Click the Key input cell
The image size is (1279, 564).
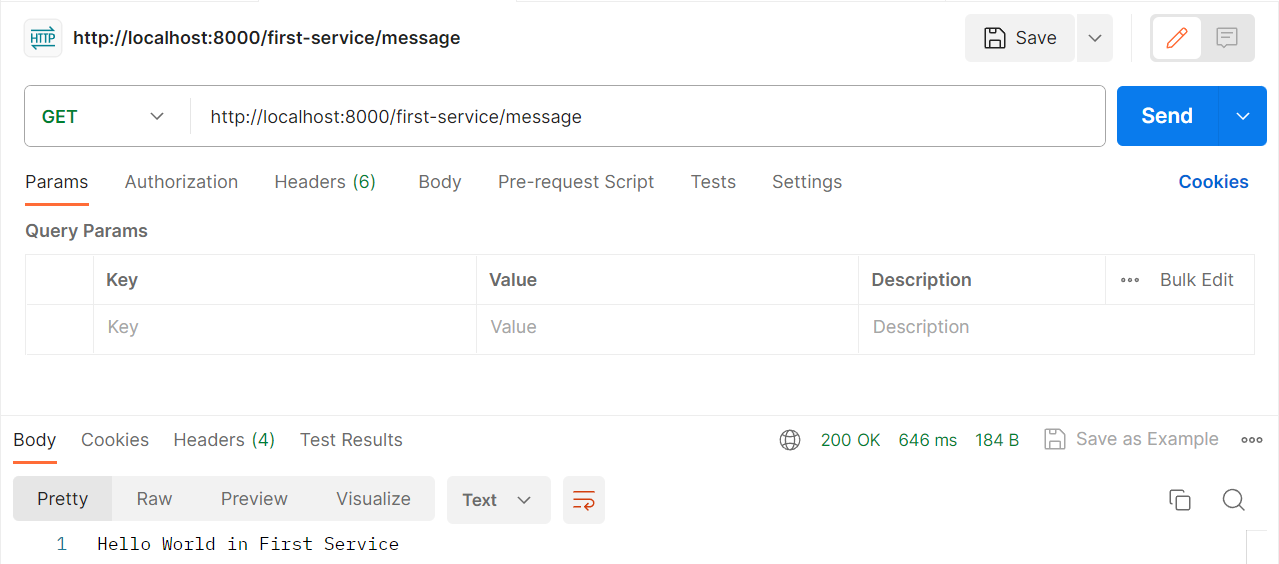(285, 328)
